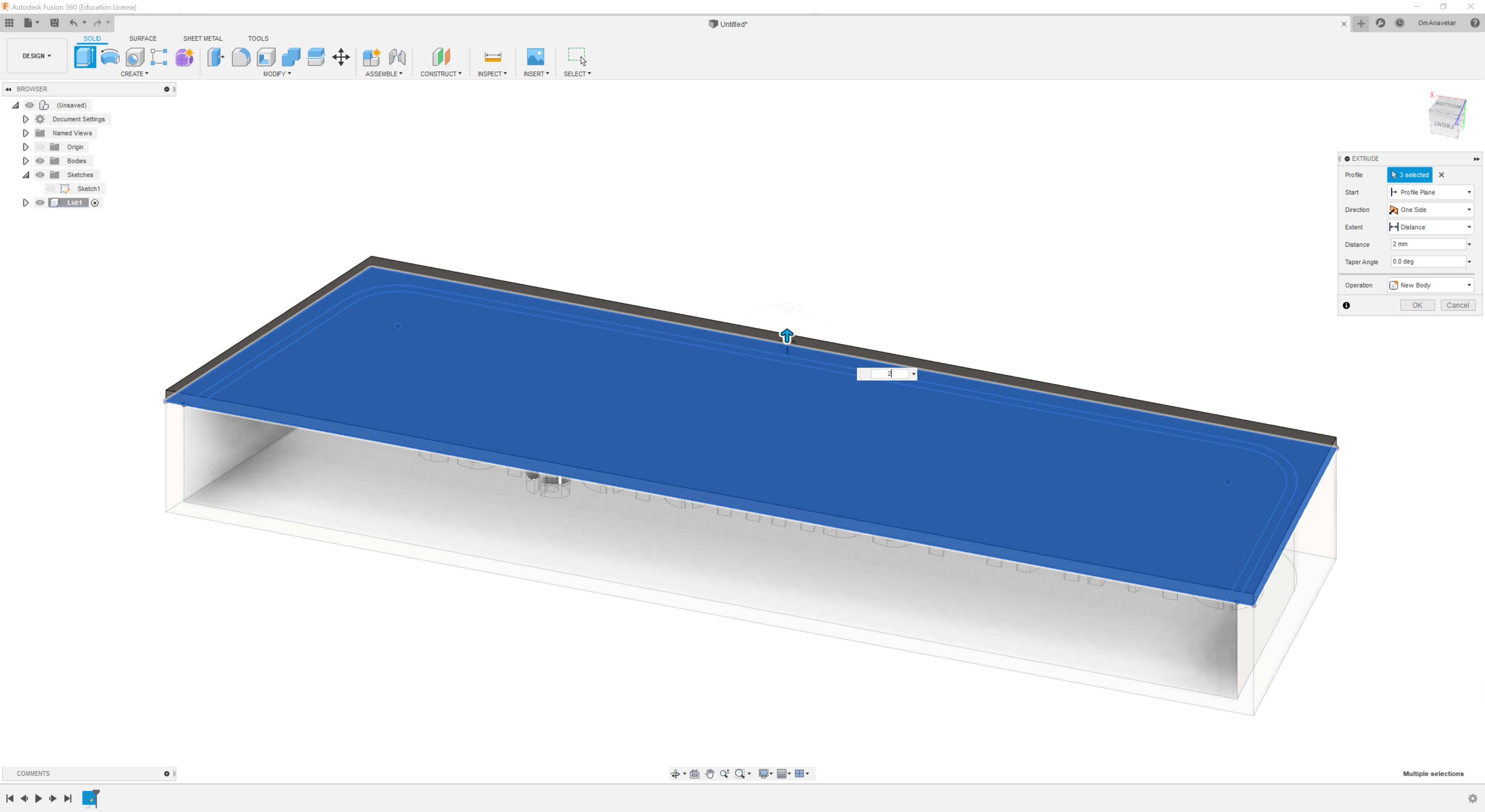Select the Press Pull modify tool
The image size is (1485, 812).
coord(216,56)
